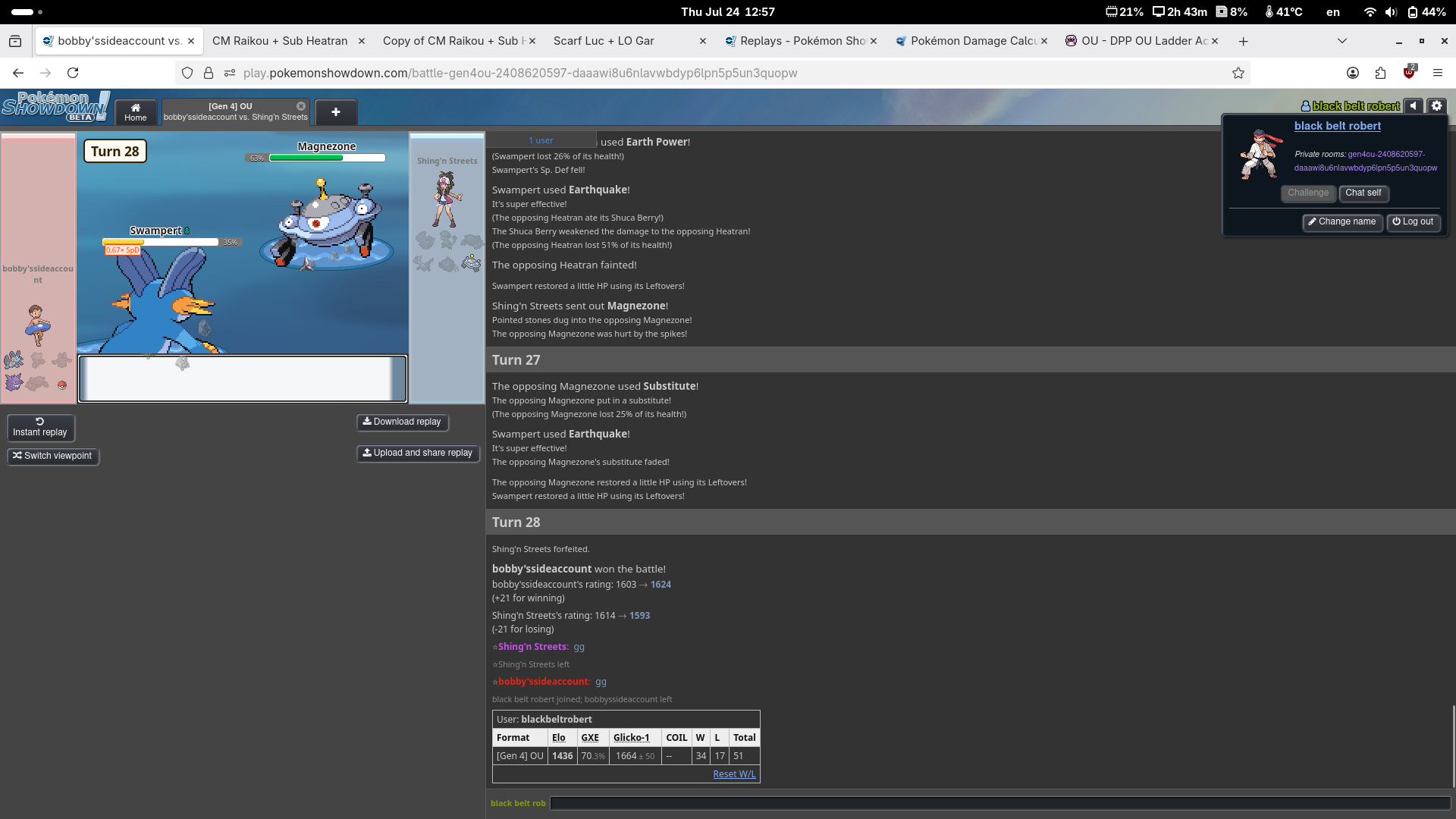Click Swampert's 0.67× SpD status badge

click(x=122, y=249)
